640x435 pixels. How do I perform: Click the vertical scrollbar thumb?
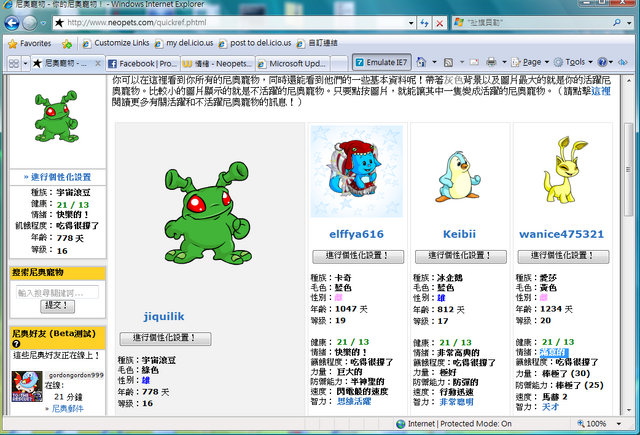tap(629, 170)
